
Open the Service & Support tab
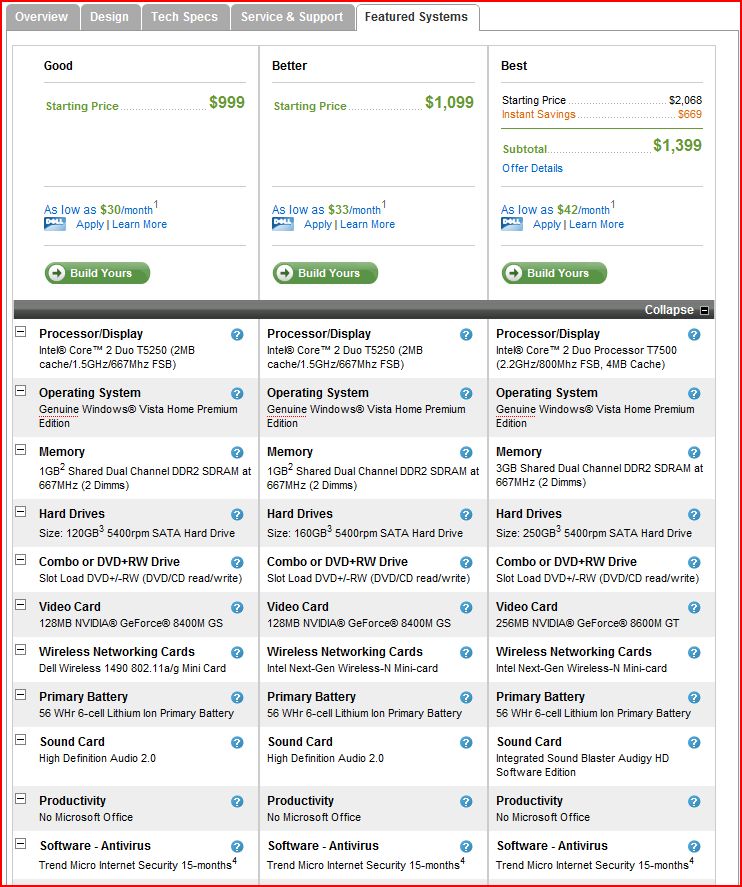click(x=292, y=17)
